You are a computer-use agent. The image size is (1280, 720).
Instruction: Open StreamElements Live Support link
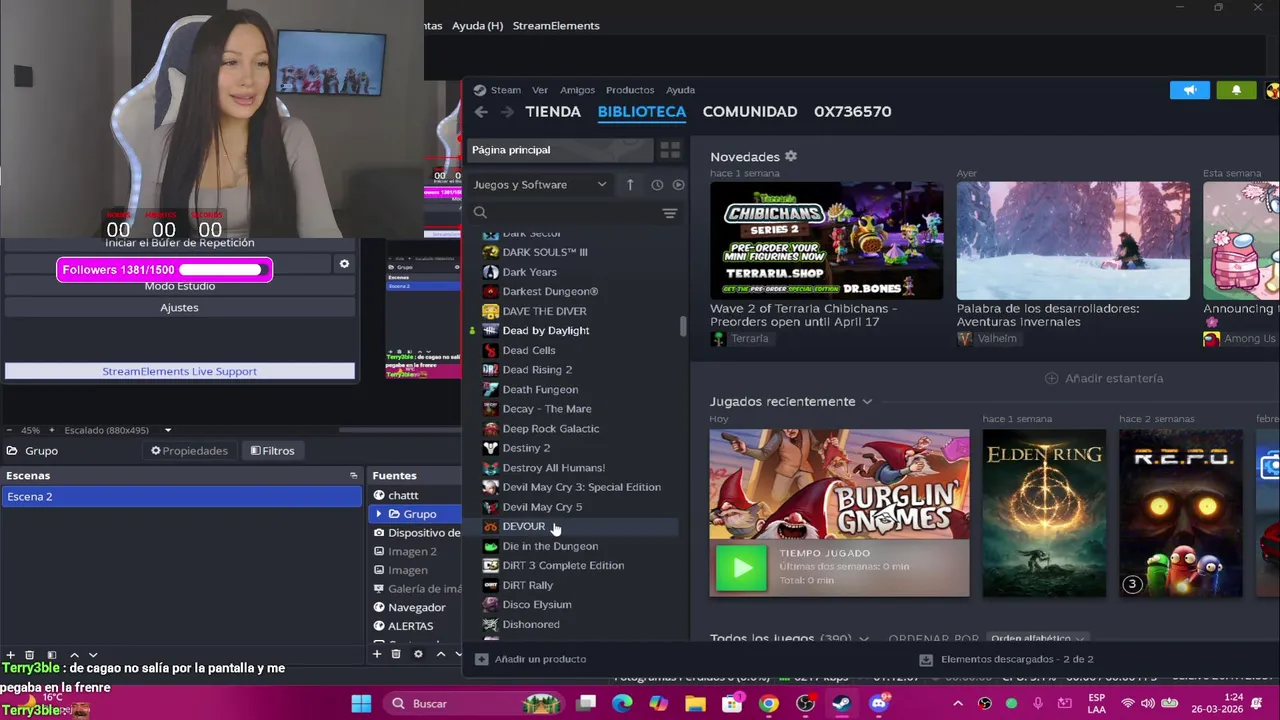click(180, 372)
